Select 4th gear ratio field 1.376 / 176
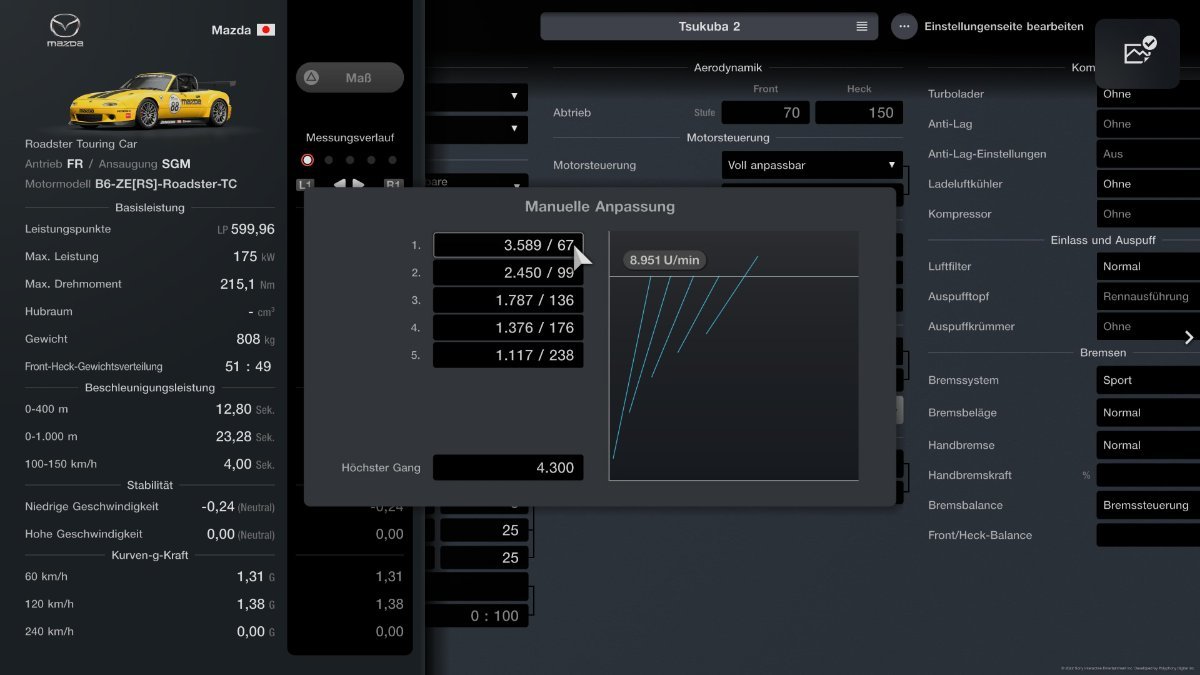Viewport: 1200px width, 675px height. [508, 327]
